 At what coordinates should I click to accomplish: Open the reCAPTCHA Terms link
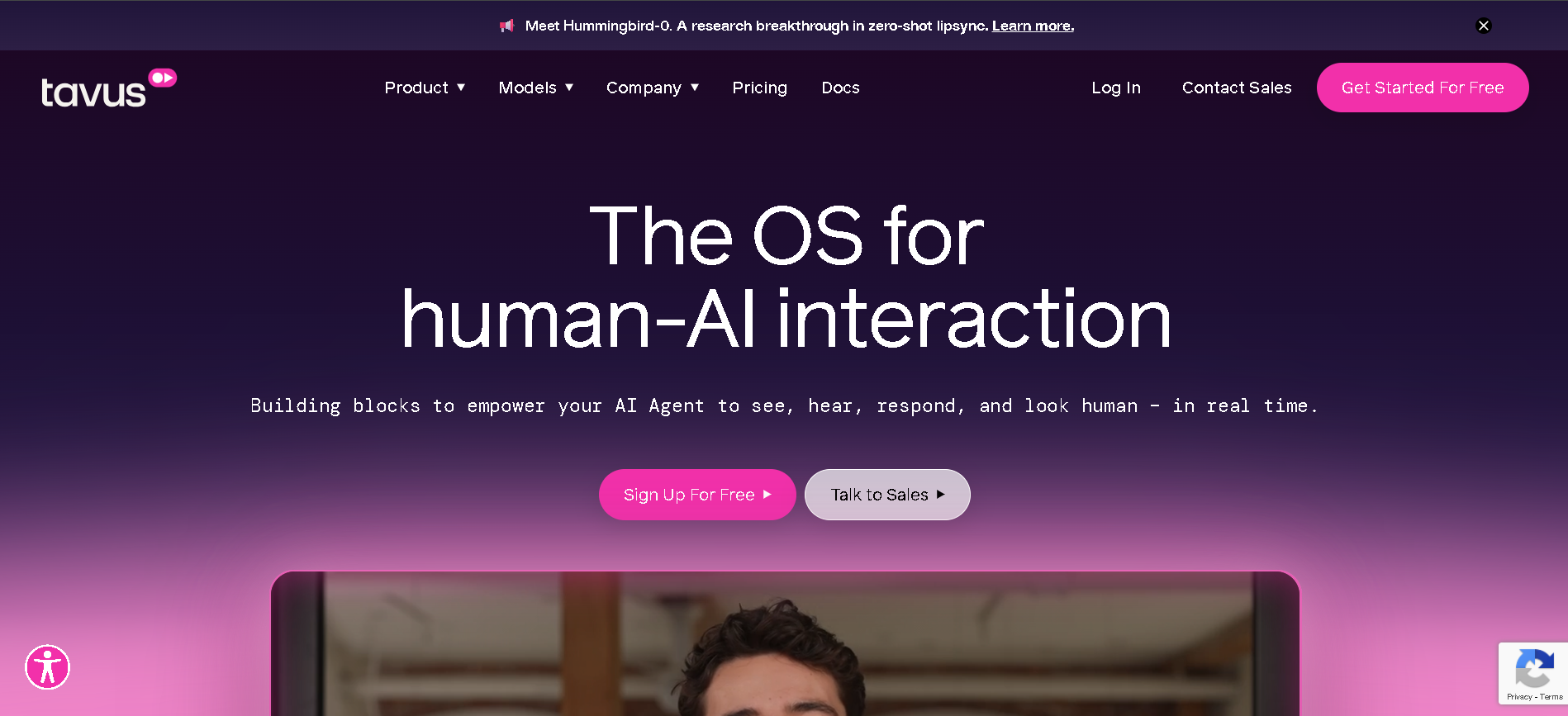(1551, 697)
